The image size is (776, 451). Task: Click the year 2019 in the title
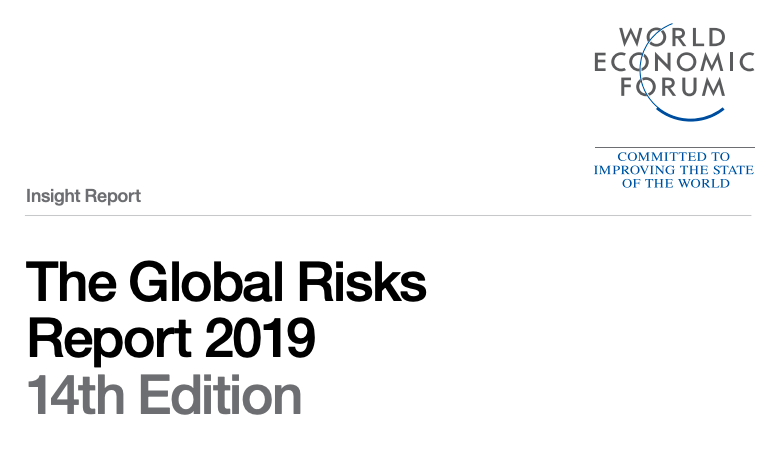click(x=259, y=339)
